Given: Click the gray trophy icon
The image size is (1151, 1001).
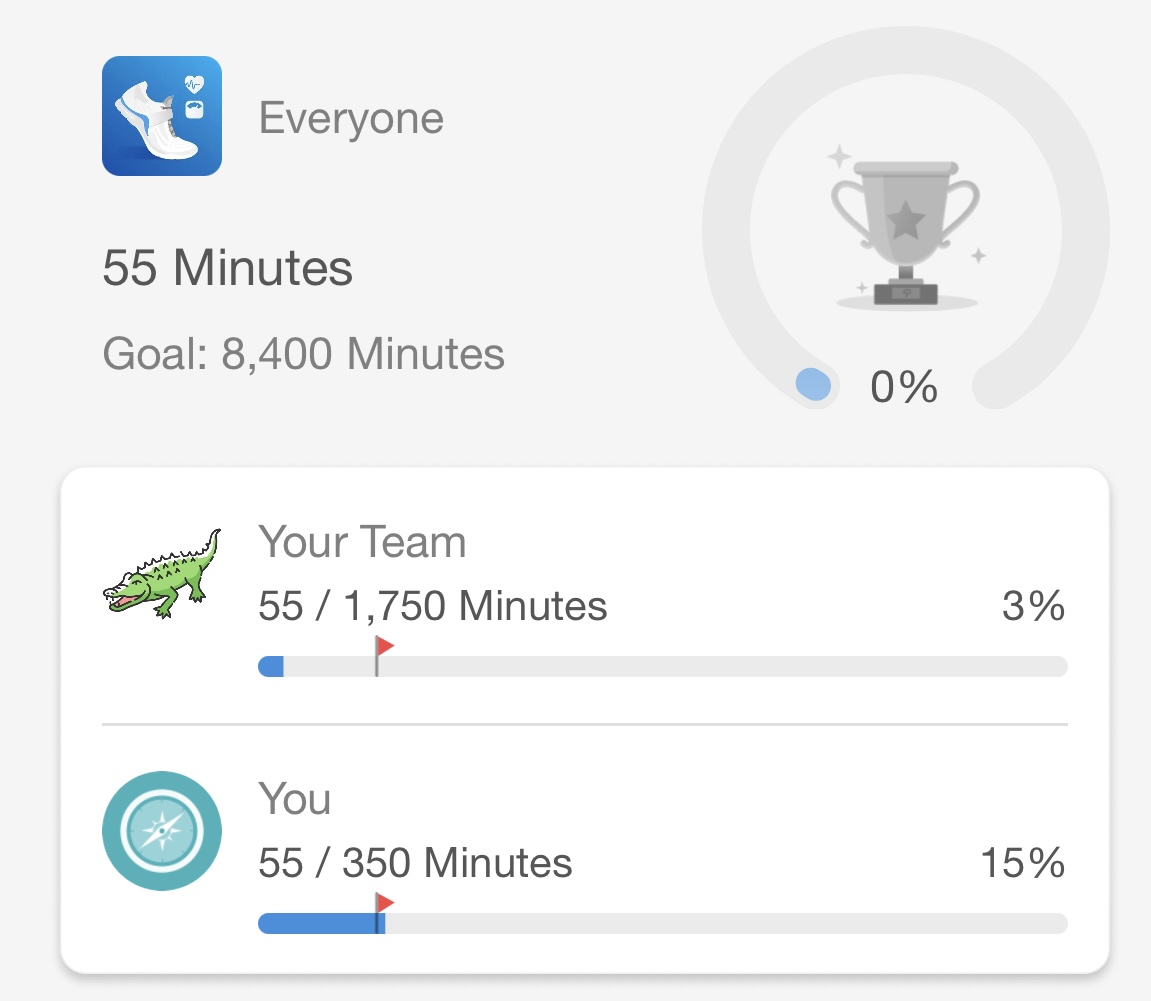Looking at the screenshot, I should [x=905, y=229].
